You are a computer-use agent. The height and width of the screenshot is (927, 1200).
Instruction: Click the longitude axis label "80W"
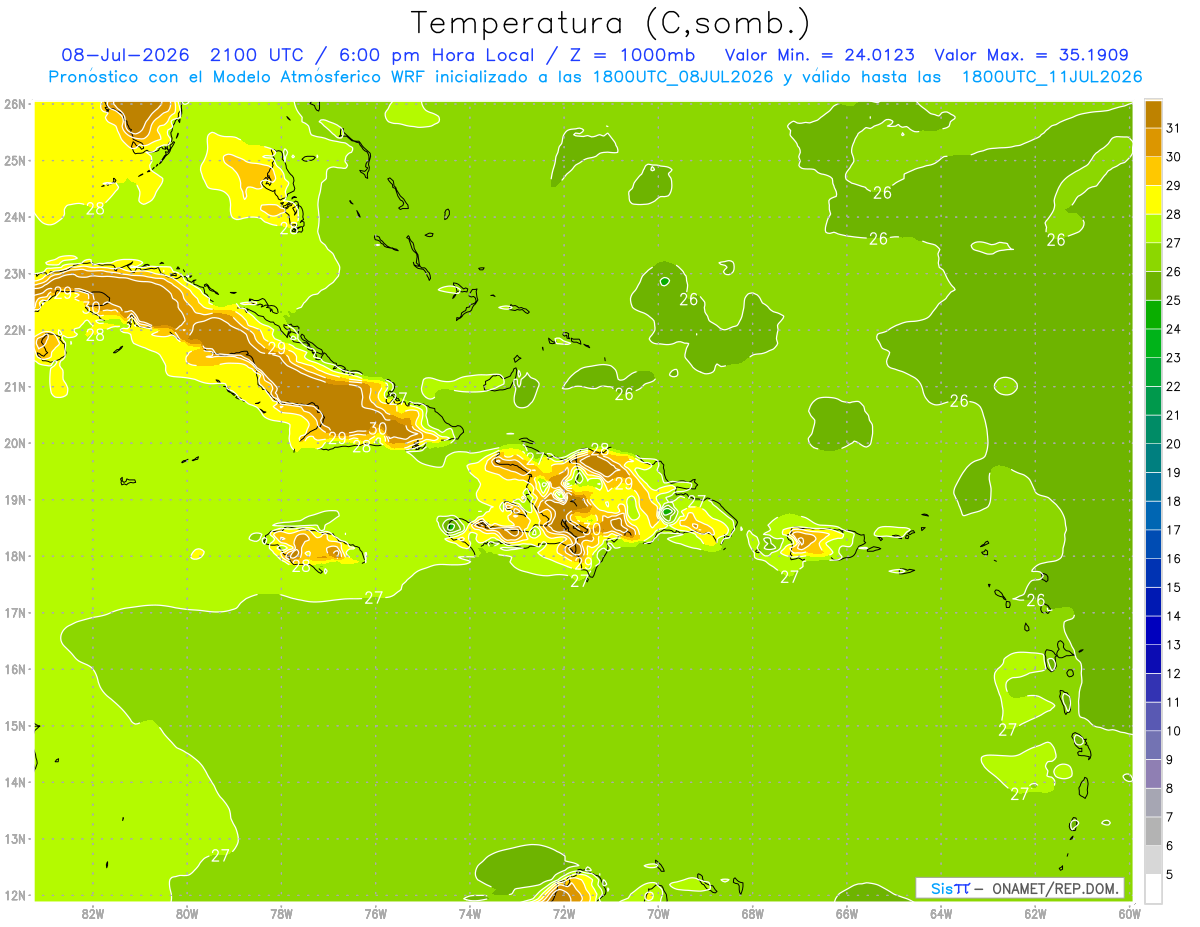[x=187, y=912]
